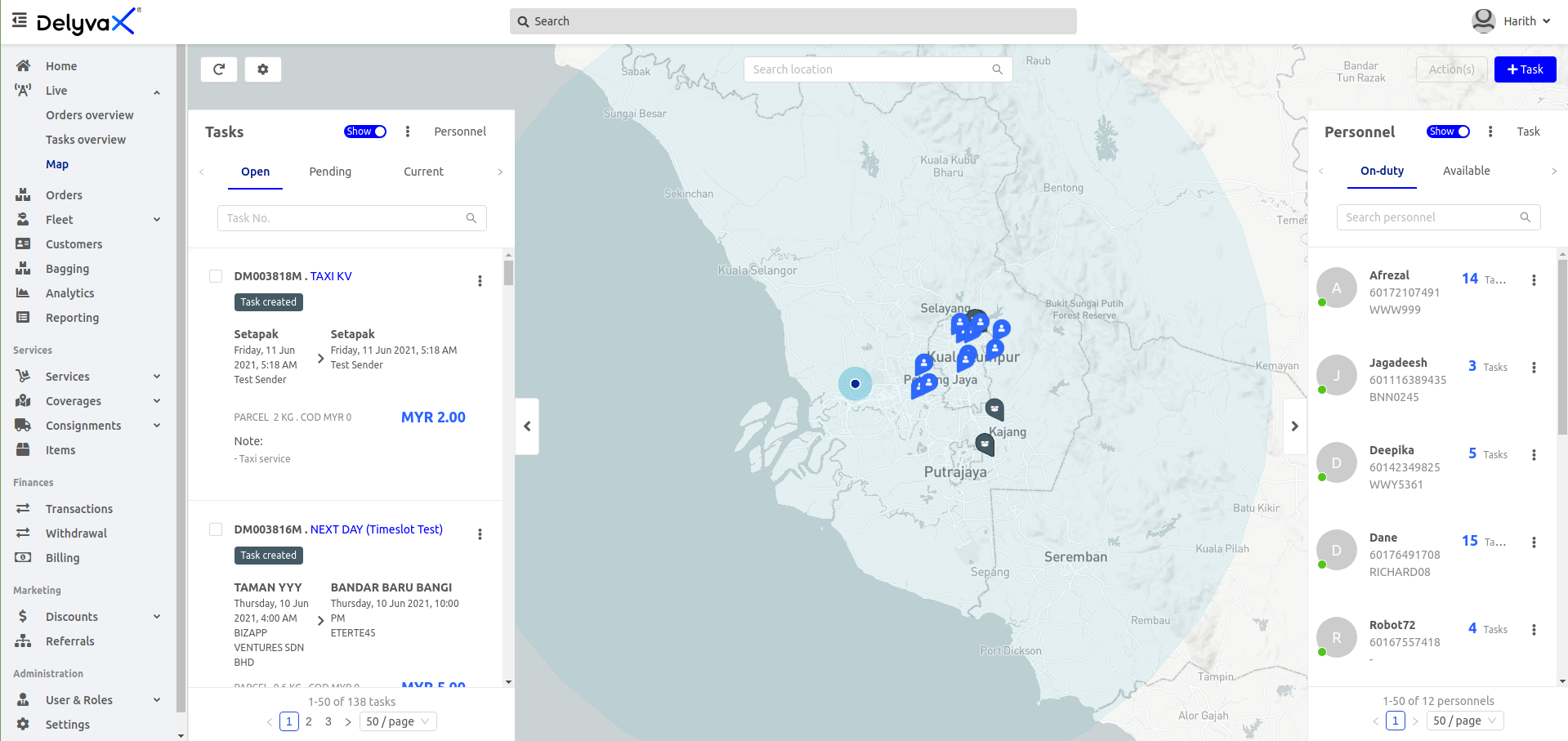This screenshot has width=1568, height=741.
Task: Open the three-dot menu for Afrezal
Action: point(1534,280)
